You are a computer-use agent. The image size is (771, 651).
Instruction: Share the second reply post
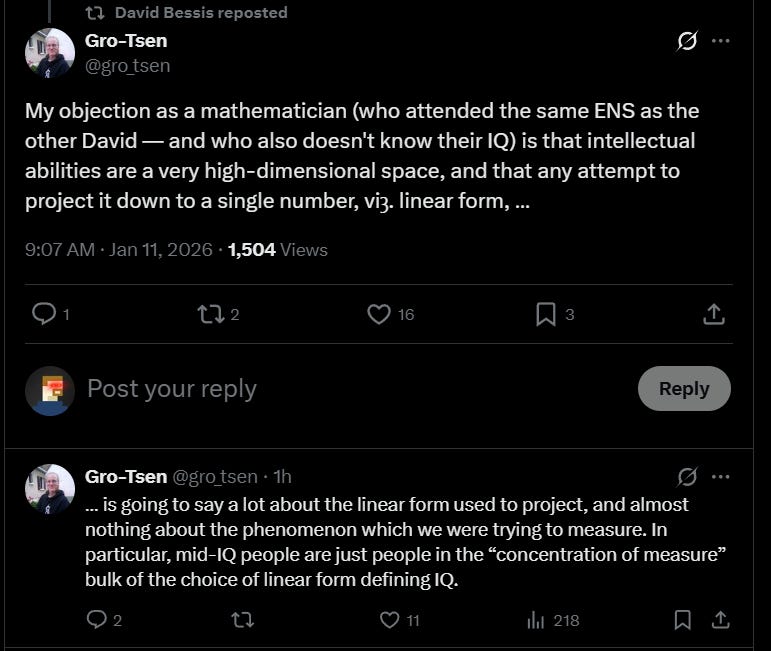click(718, 620)
